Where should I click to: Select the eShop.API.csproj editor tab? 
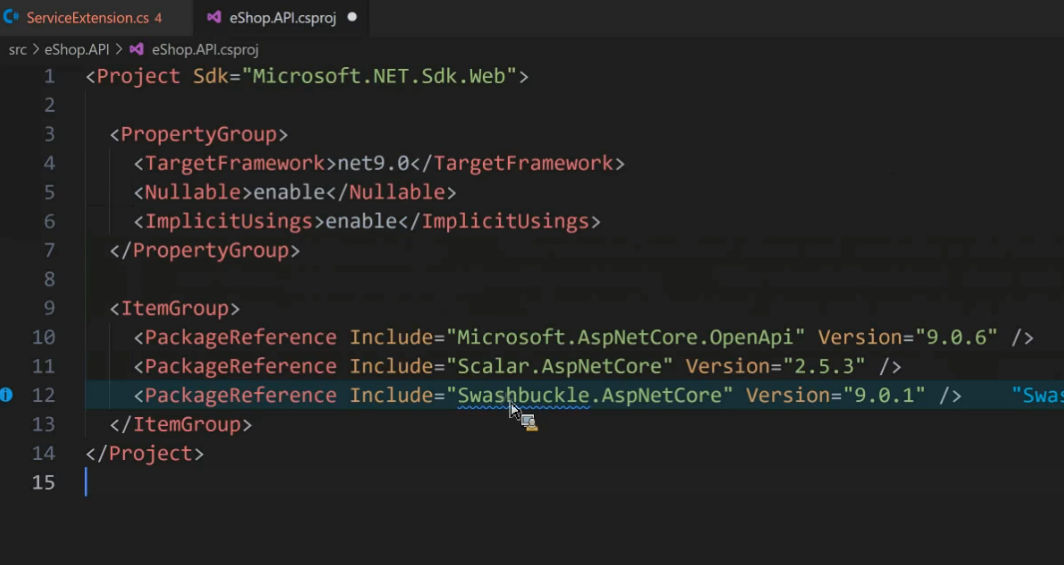[282, 18]
